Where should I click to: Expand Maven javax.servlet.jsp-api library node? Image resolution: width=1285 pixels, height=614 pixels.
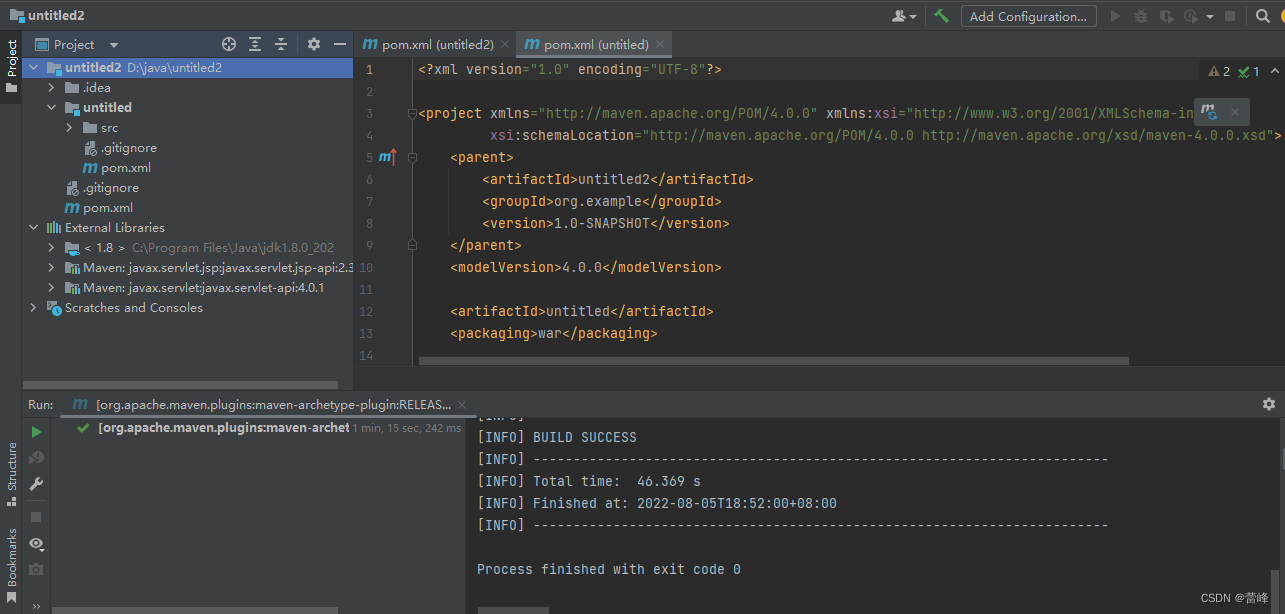pos(51,268)
